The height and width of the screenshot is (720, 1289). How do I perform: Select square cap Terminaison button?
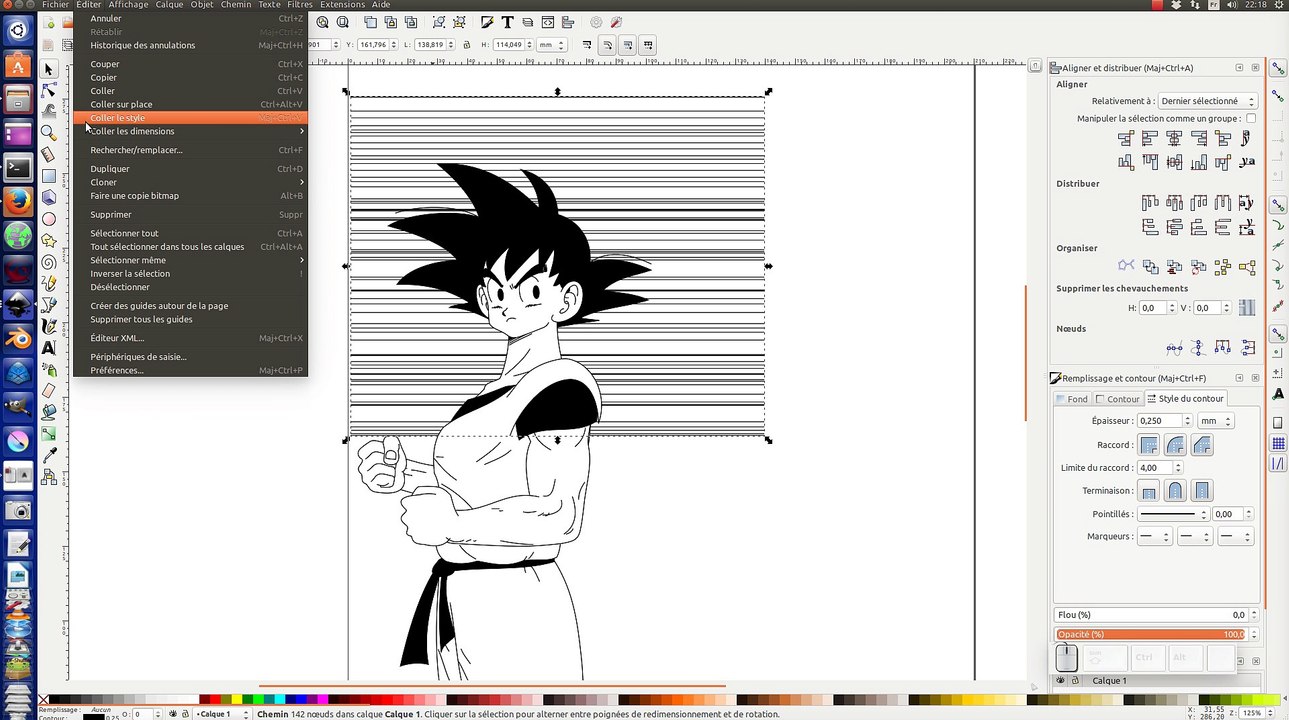coord(1202,491)
